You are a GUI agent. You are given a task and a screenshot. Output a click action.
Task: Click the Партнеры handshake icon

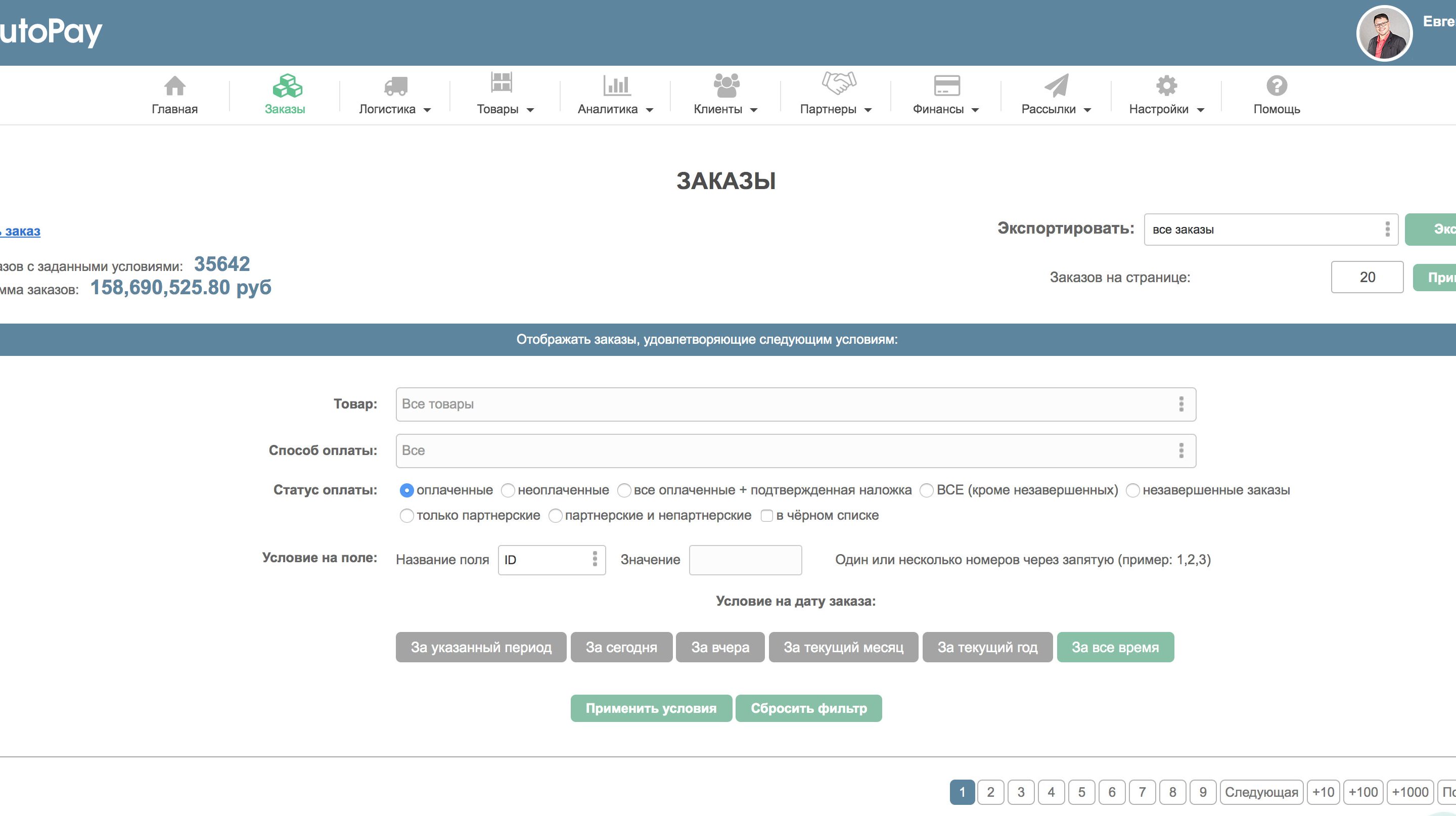tap(839, 83)
